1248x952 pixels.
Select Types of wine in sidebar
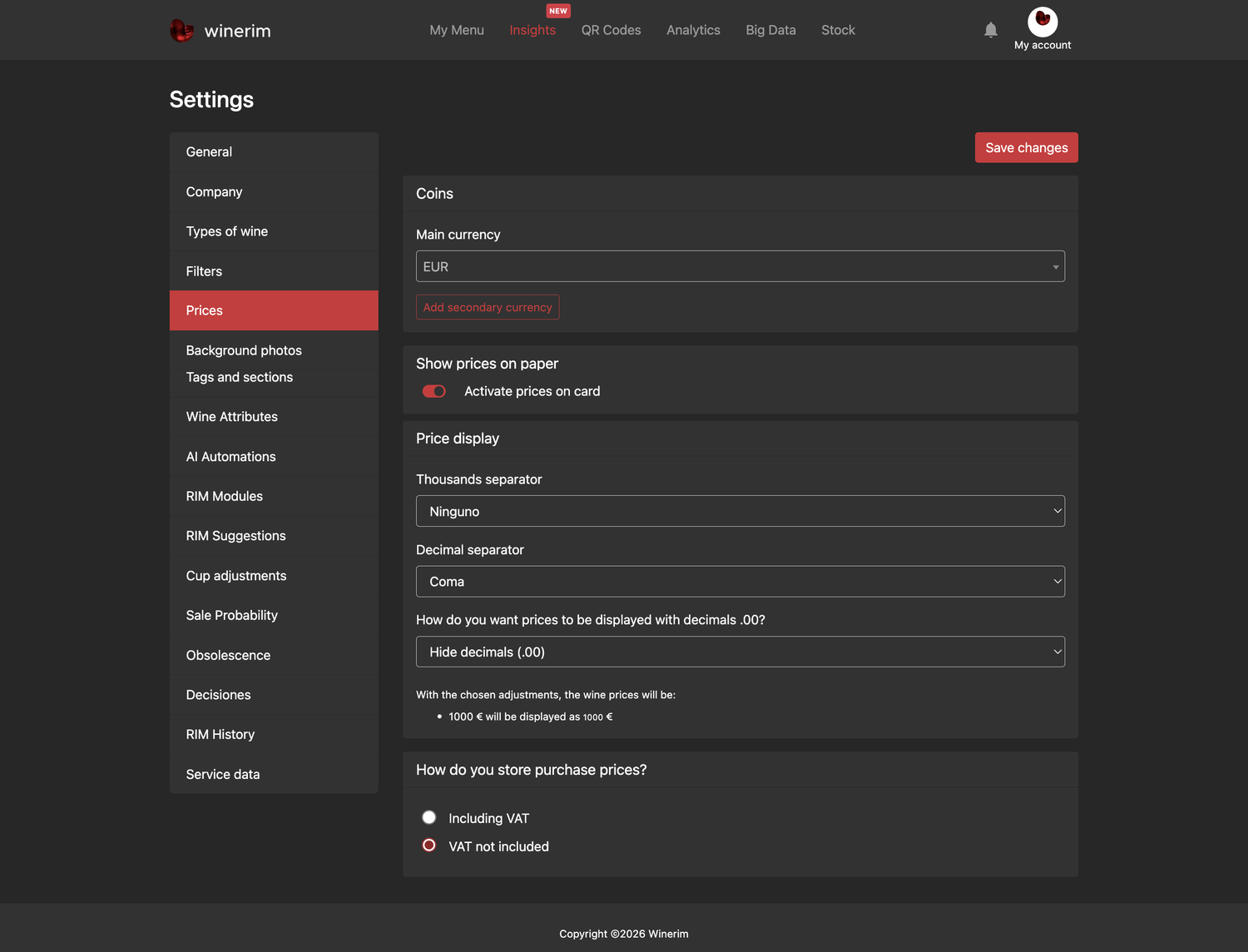click(274, 231)
